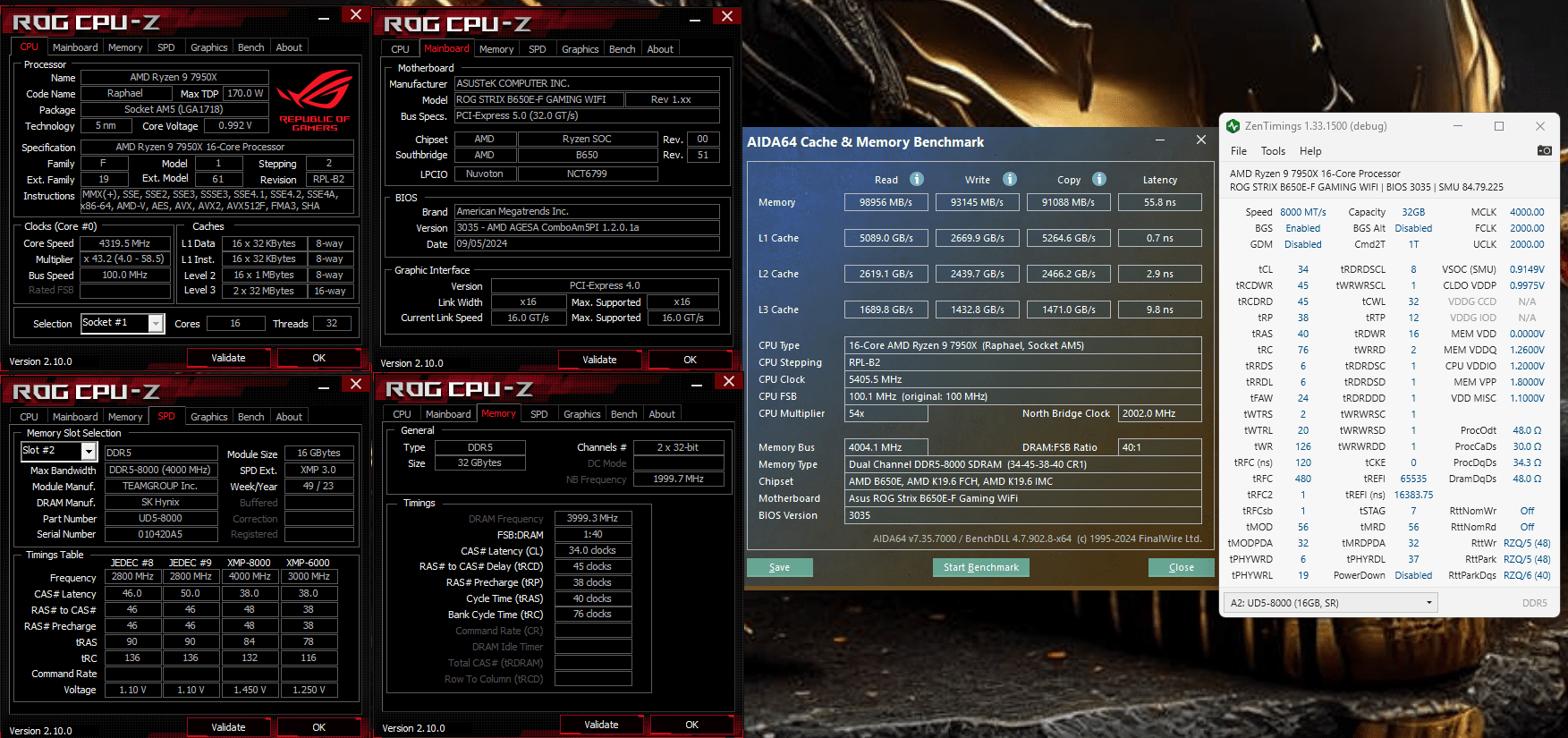This screenshot has height=738, width=1568.
Task: Click the Speed value 8000 MT/s in ZenTimings
Action: tap(1303, 212)
